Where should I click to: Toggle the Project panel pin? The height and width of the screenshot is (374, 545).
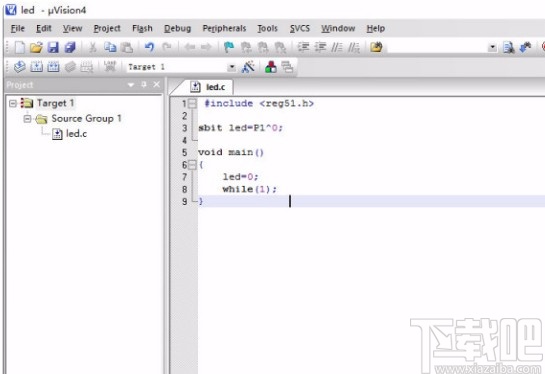click(144, 84)
